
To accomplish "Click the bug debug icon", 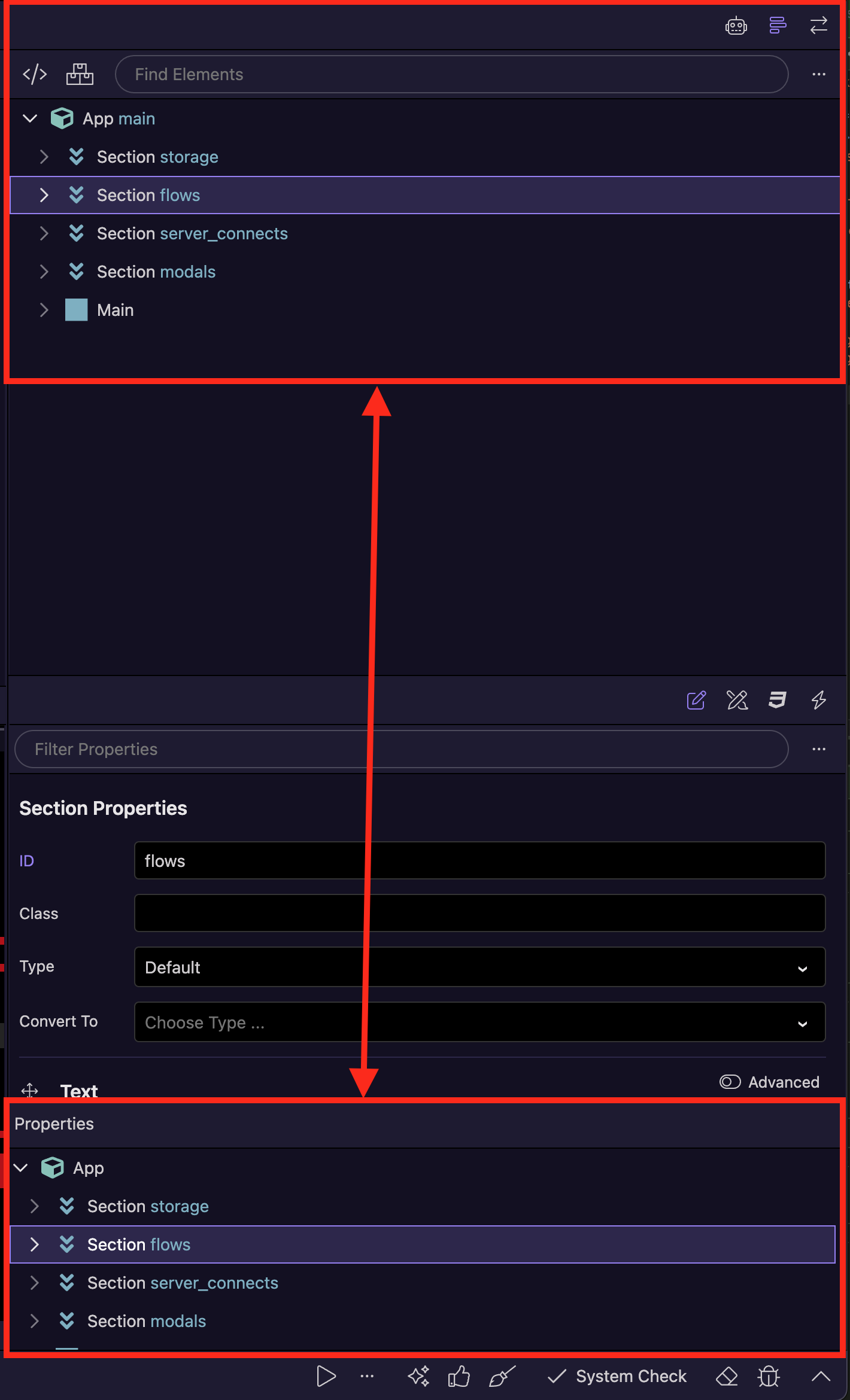I will coord(769,1377).
